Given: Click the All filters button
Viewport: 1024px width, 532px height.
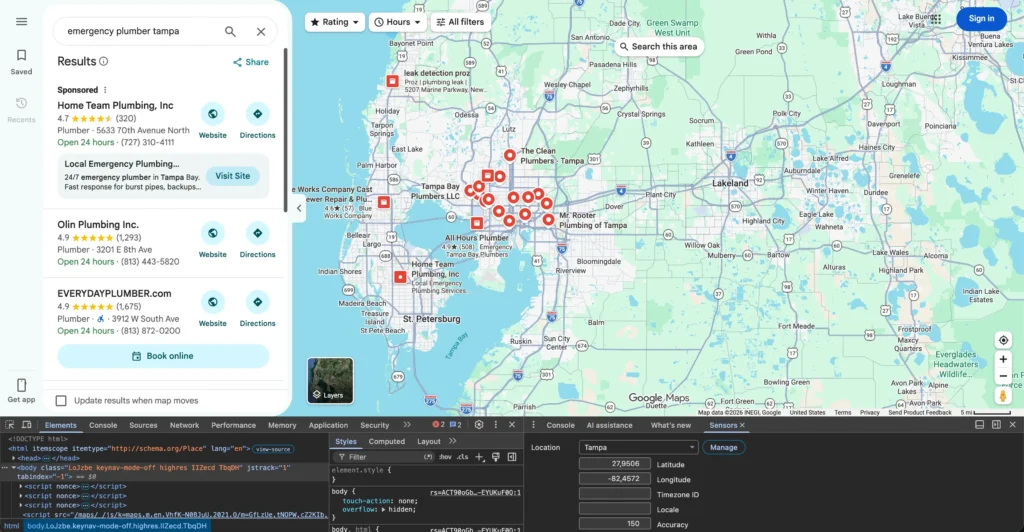Looking at the screenshot, I should point(460,22).
